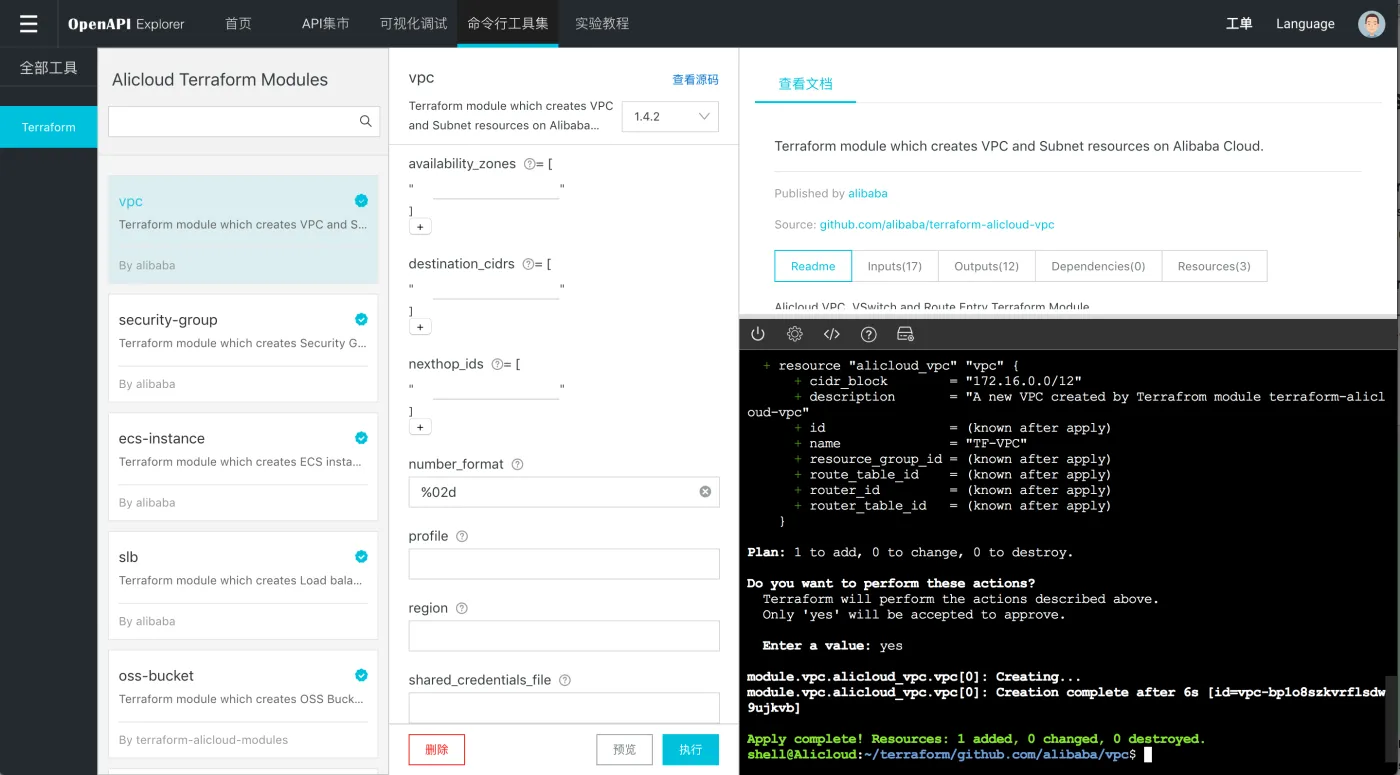Clear the number_format field value
Image resolution: width=1400 pixels, height=775 pixels.
[705, 492]
